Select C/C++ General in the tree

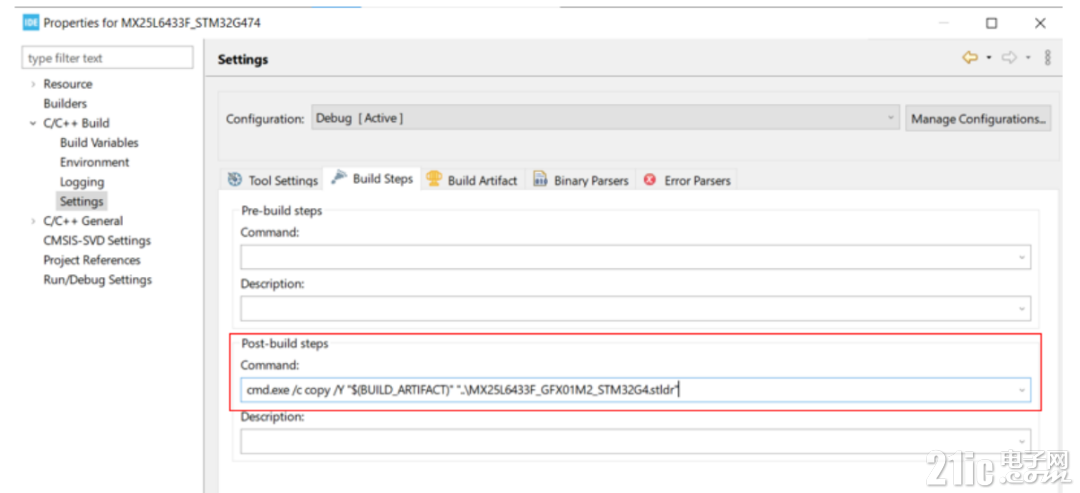point(83,221)
